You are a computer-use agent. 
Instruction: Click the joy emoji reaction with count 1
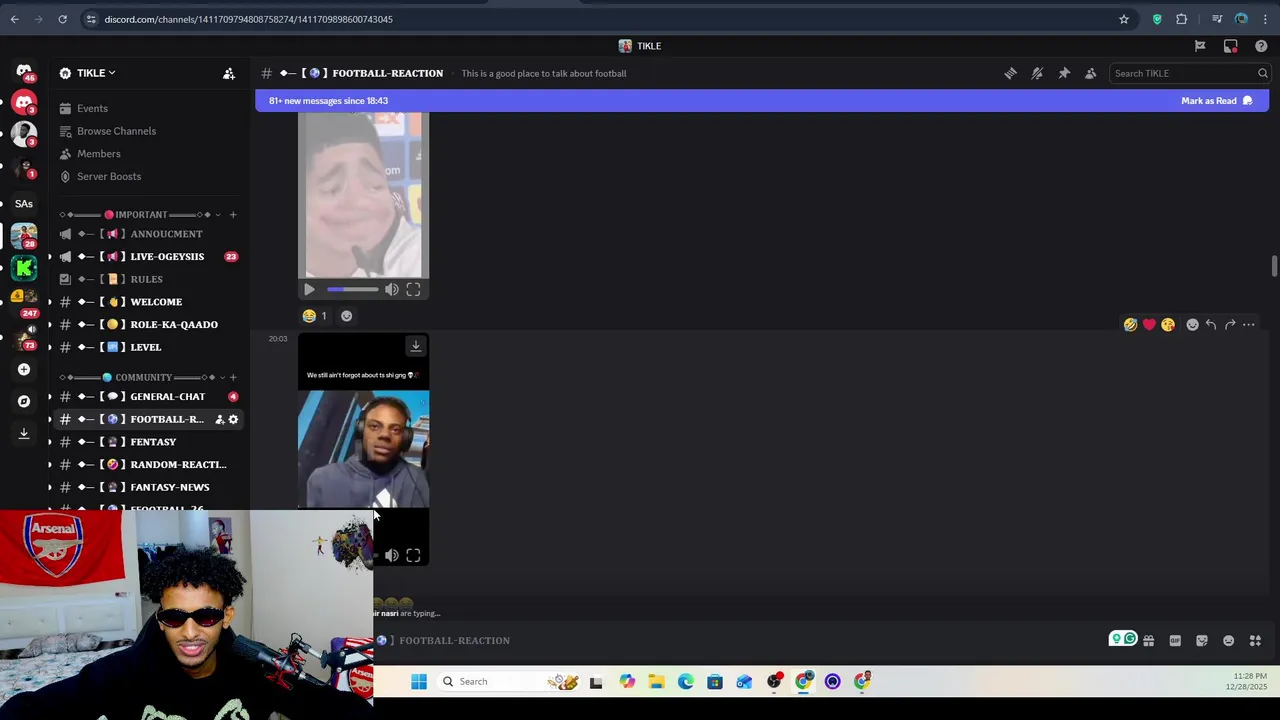(315, 316)
